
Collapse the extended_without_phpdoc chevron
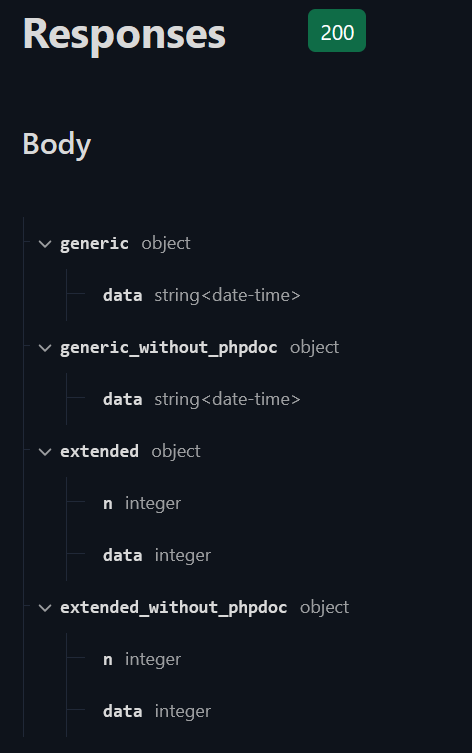45,608
